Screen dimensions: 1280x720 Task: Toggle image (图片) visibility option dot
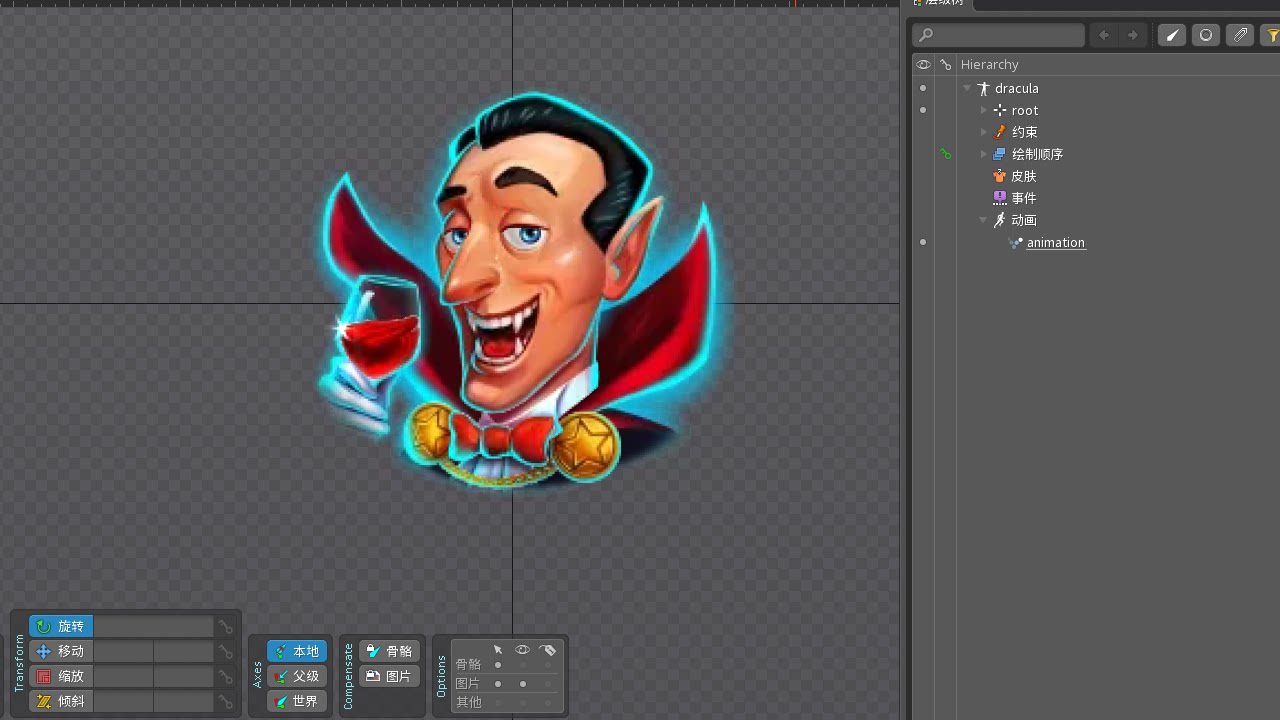(522, 684)
